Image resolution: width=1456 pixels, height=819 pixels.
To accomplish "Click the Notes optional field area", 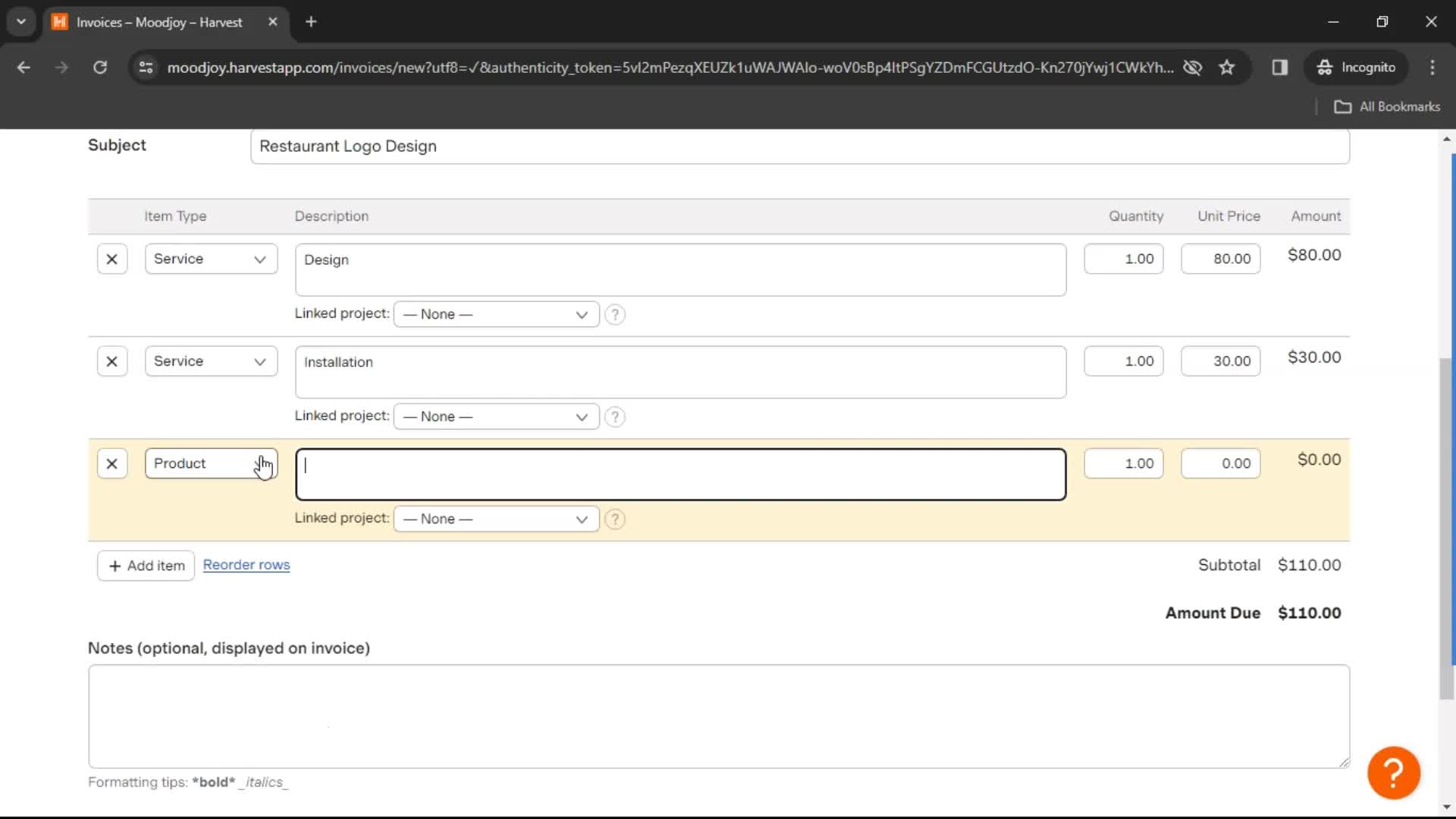I will (x=719, y=716).
